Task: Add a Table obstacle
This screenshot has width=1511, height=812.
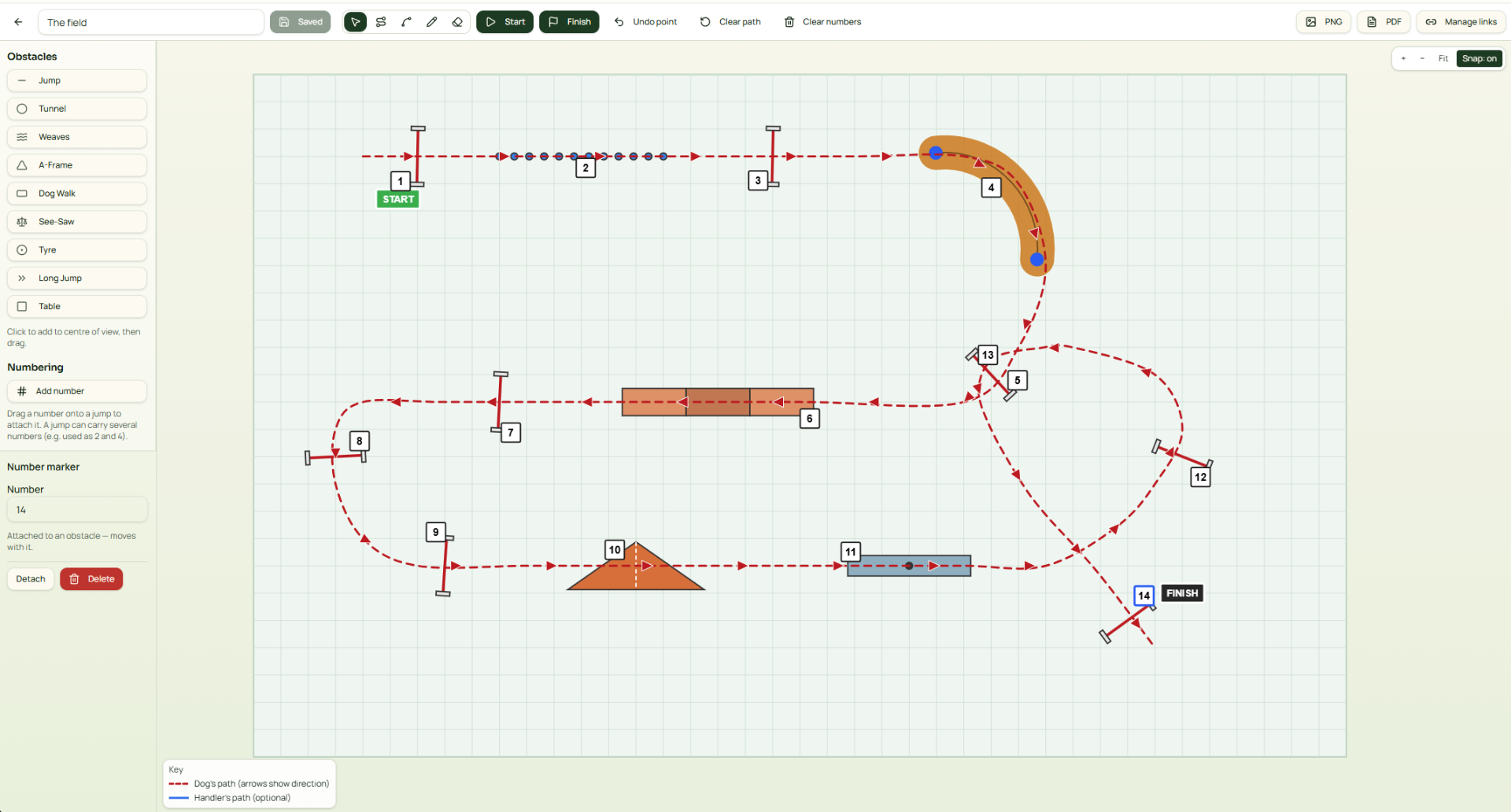Action: (77, 307)
